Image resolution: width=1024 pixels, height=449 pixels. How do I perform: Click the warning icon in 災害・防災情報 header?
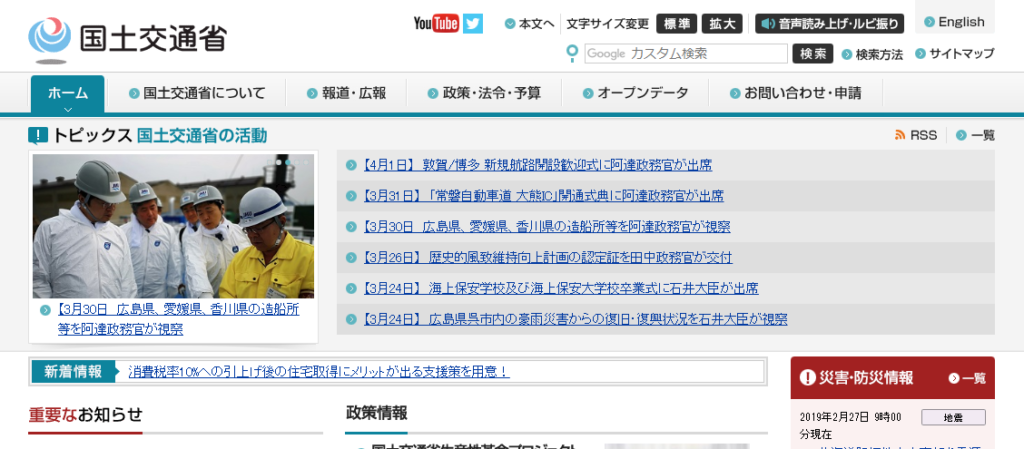coord(808,377)
